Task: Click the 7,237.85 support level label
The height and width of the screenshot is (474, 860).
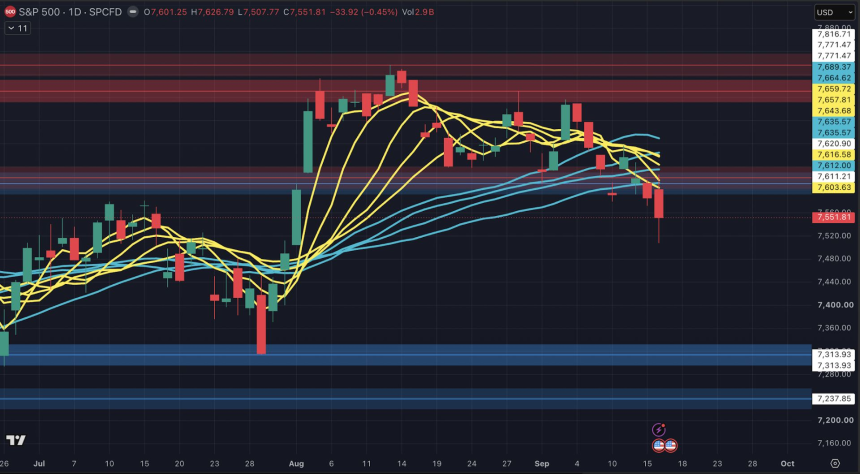Action: [833, 399]
